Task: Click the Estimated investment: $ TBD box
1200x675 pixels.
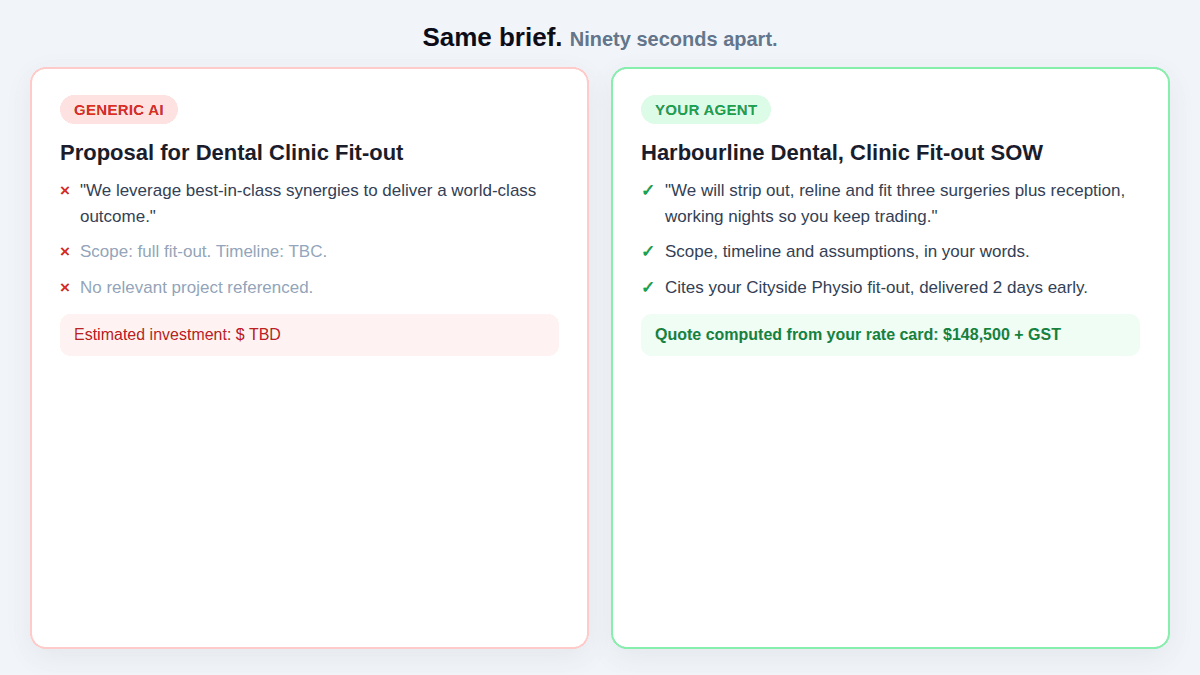Action: (309, 335)
